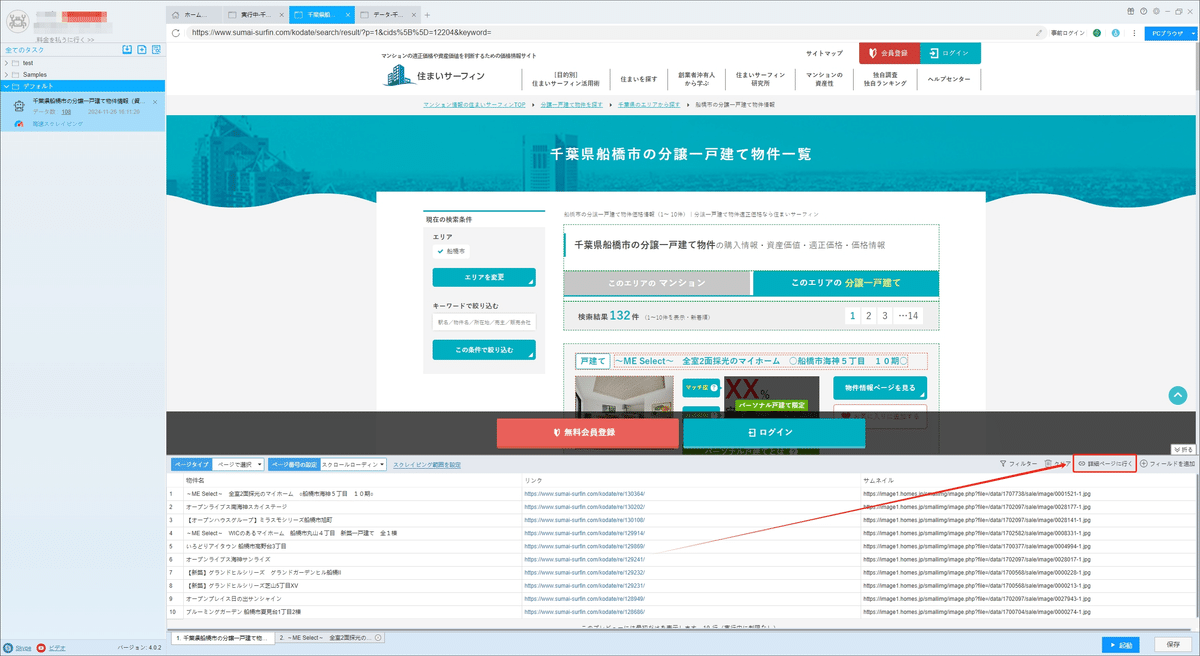Close the データ-千… tab
Viewport: 1200px width, 656px height.
[x=415, y=15]
